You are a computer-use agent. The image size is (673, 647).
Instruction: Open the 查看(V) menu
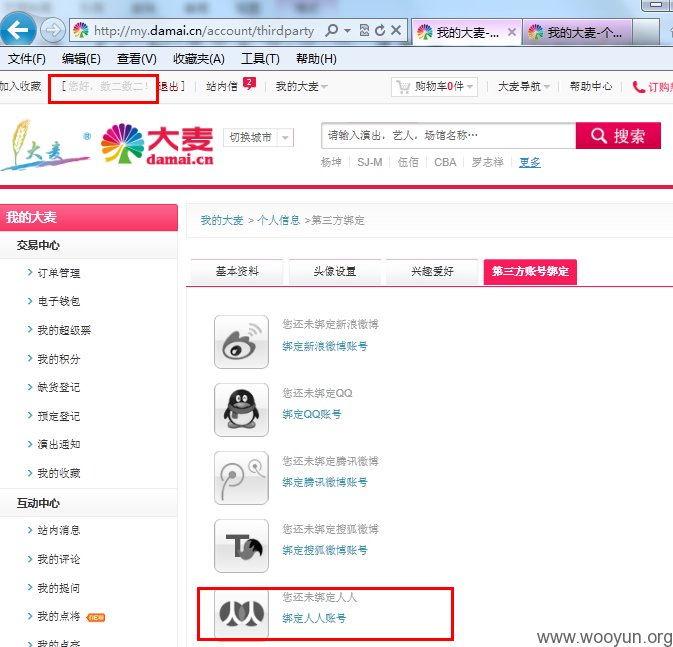(x=136, y=59)
